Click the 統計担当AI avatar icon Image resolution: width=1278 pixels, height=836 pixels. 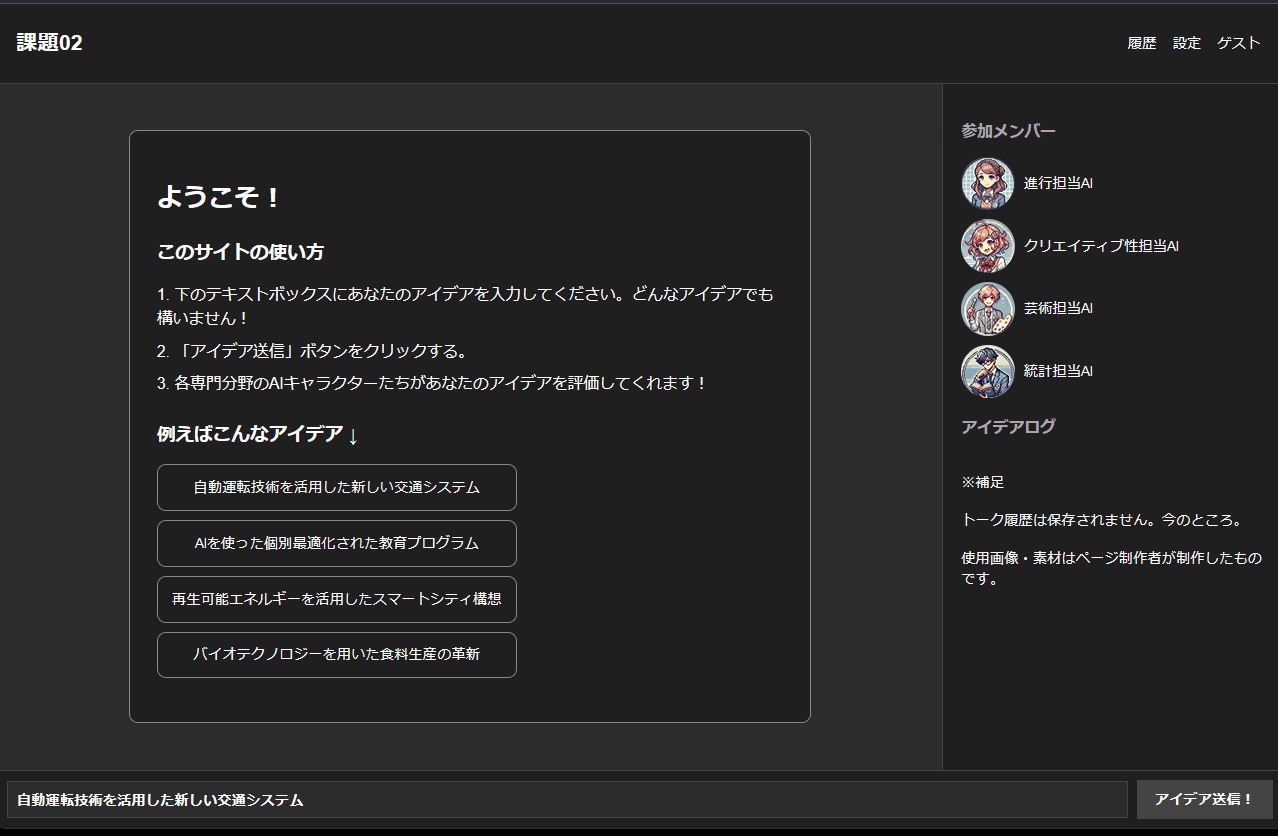[987, 371]
